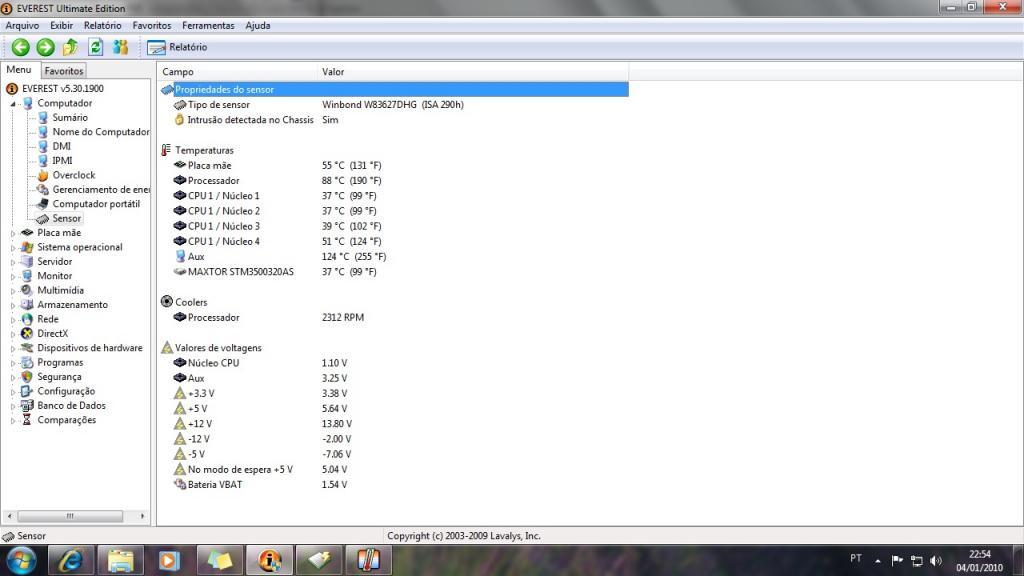The image size is (1024, 576).
Task: Click the Computador portátil laptop icon
Action: tap(43, 204)
